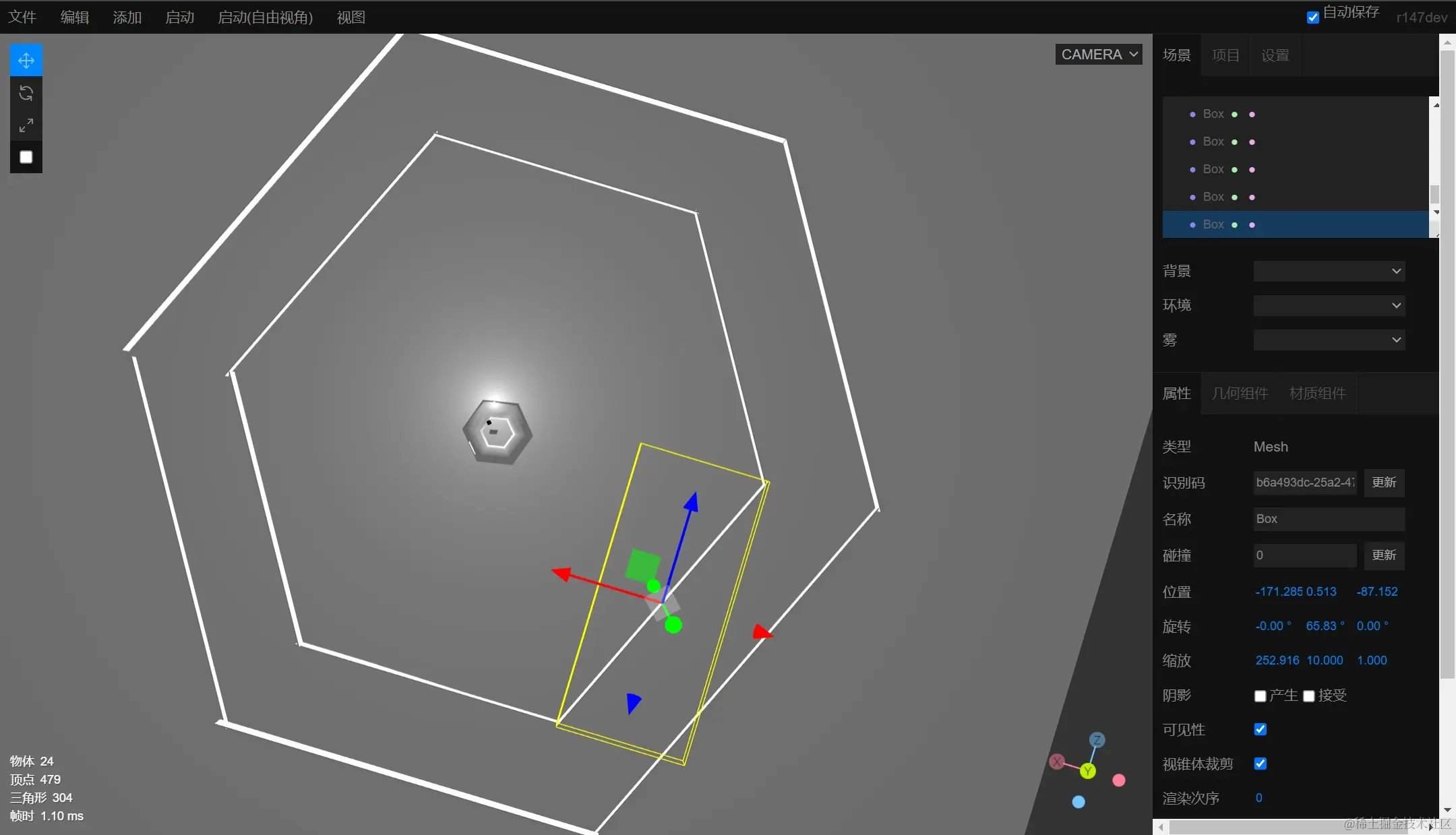This screenshot has height=835, width=1456.
Task: Open the CAMERA dropdown
Action: click(1099, 55)
